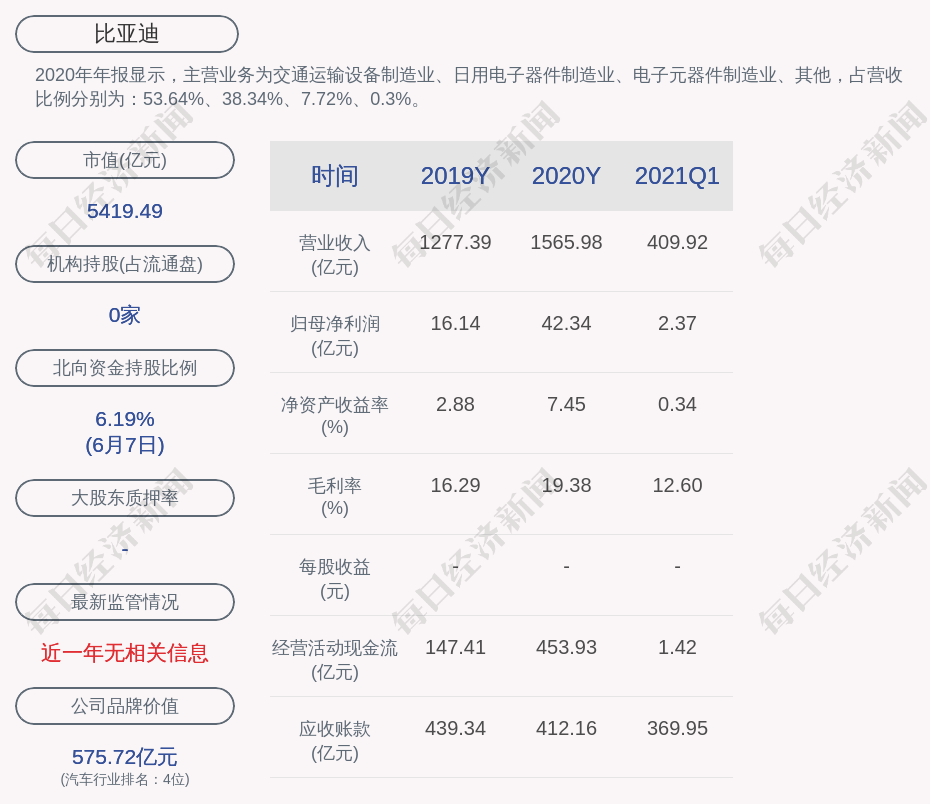Click the 毛利率(%) row label
This screenshot has width=930, height=804.
335,497
